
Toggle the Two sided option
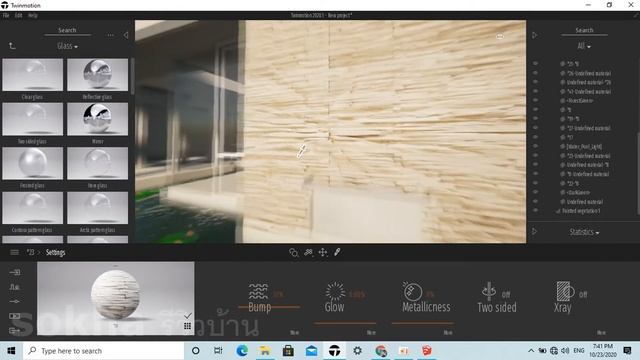497,298
